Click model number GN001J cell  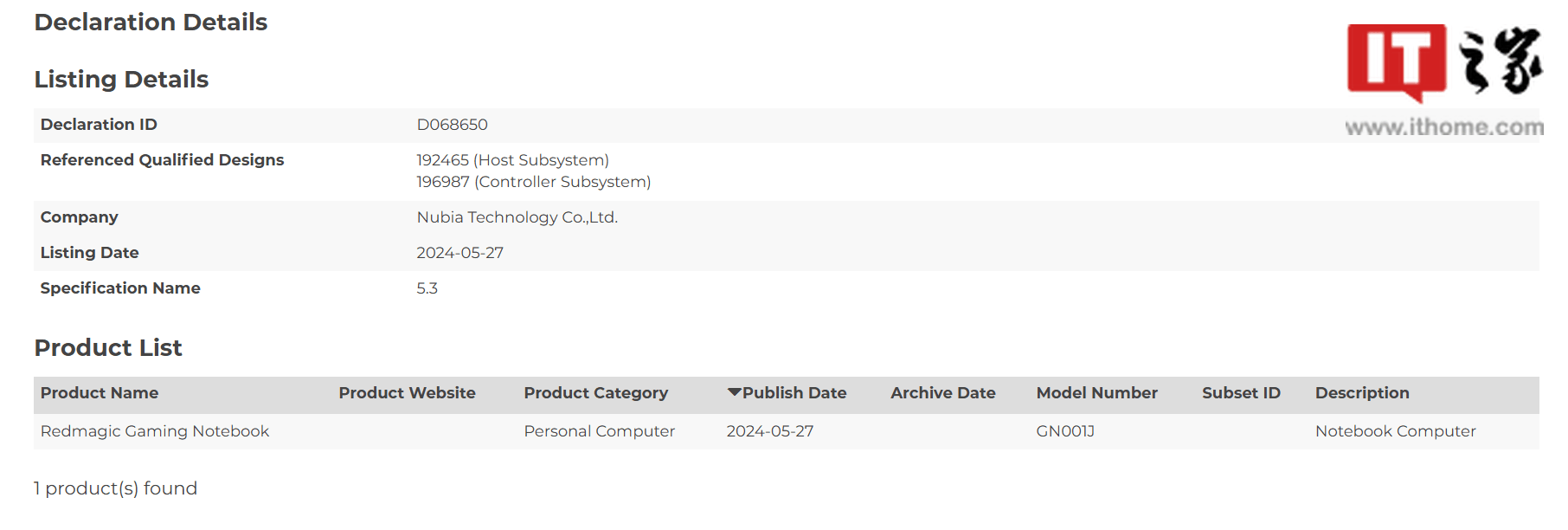[x=1064, y=431]
